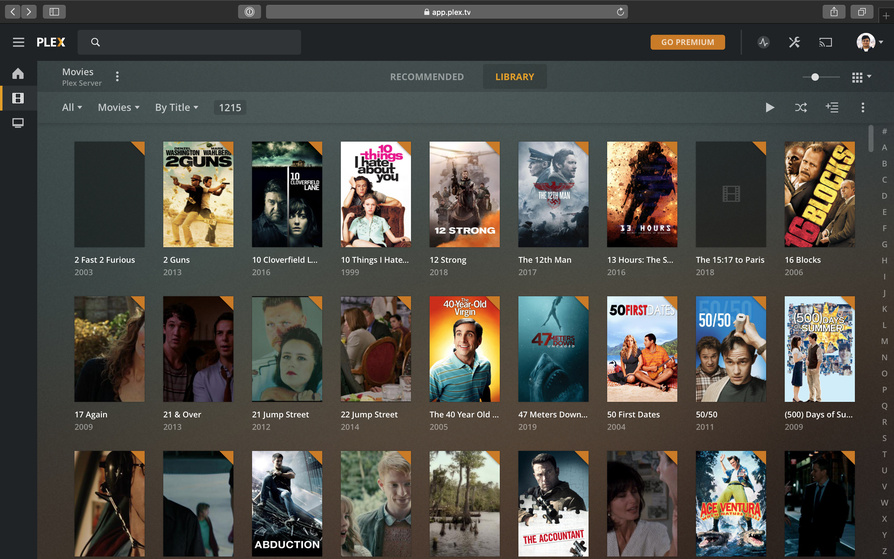894x559 pixels.
Task: Open the grid view mode dropdown
Action: point(861,77)
